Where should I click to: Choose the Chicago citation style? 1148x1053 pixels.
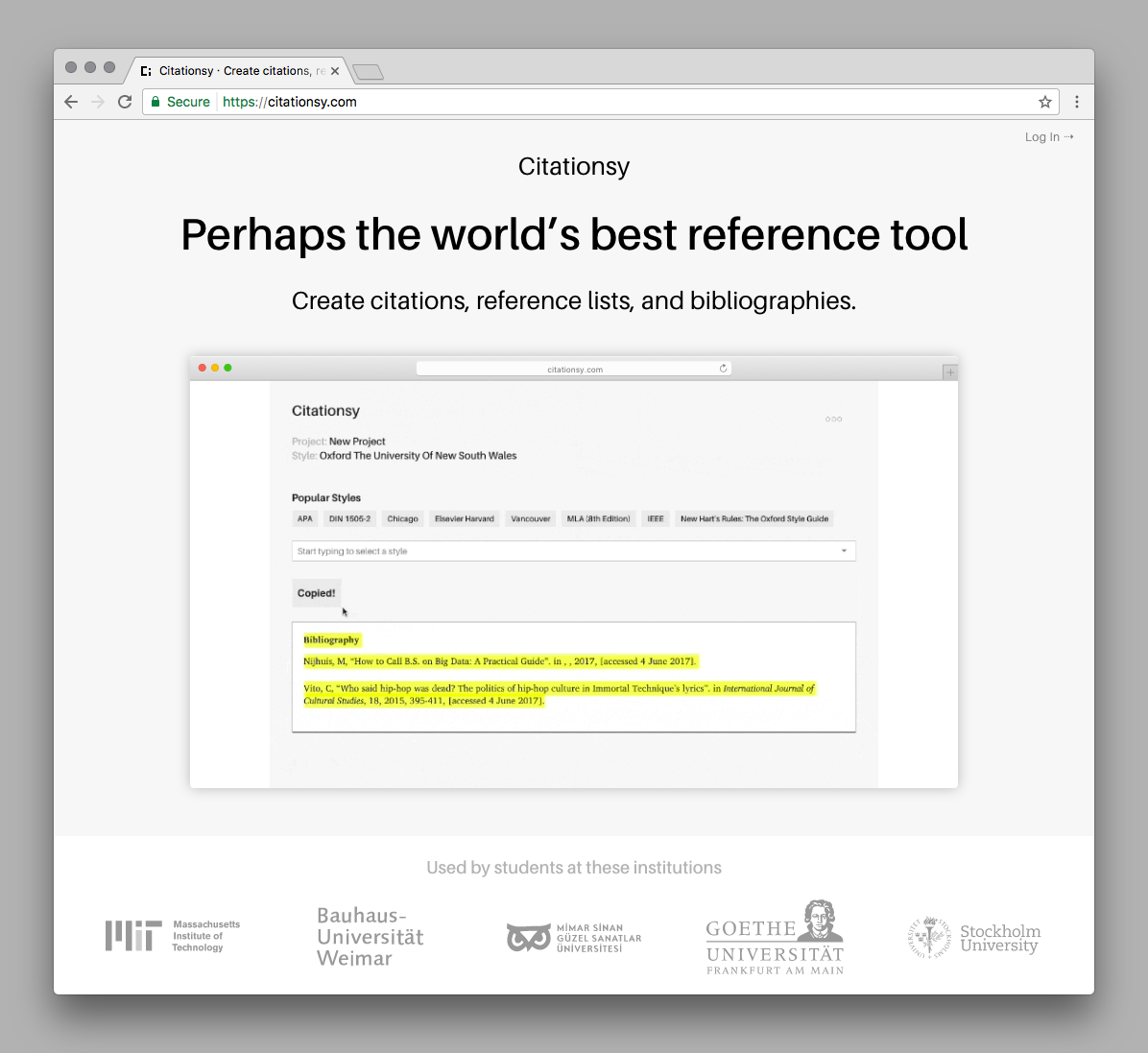click(402, 518)
